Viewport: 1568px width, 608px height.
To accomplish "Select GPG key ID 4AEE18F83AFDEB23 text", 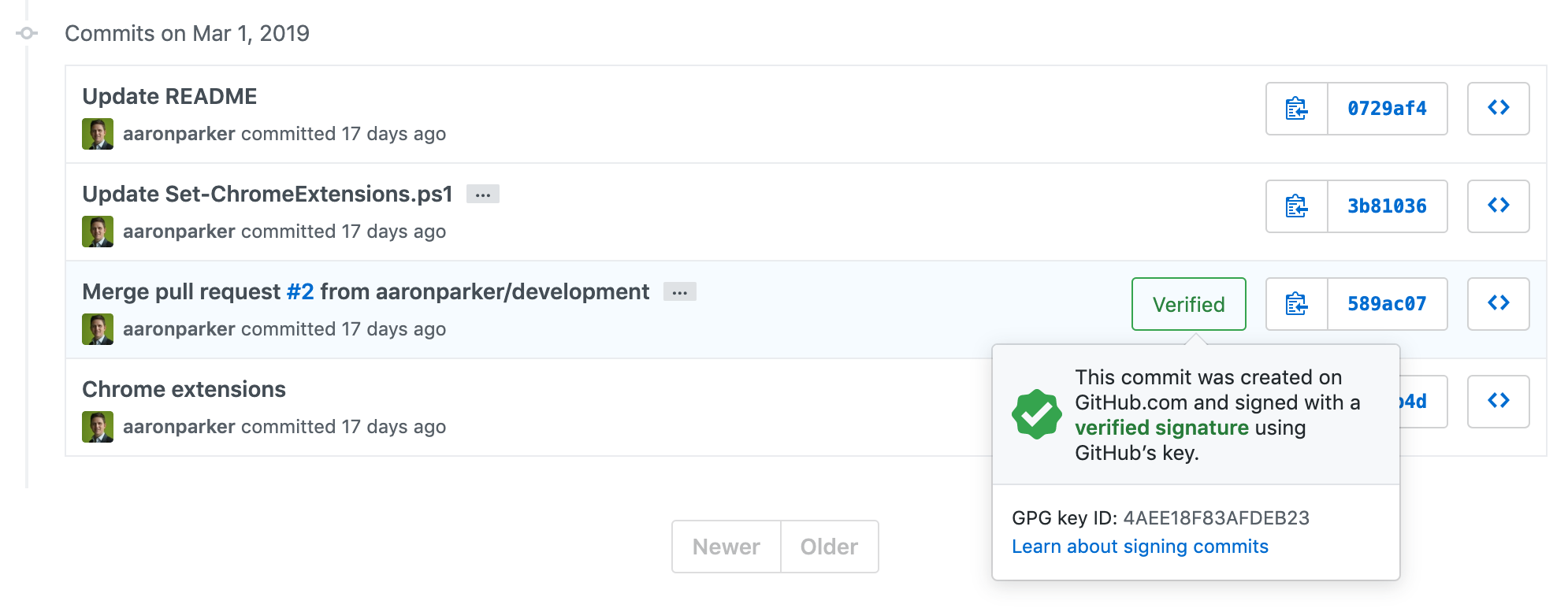I will (1161, 518).
